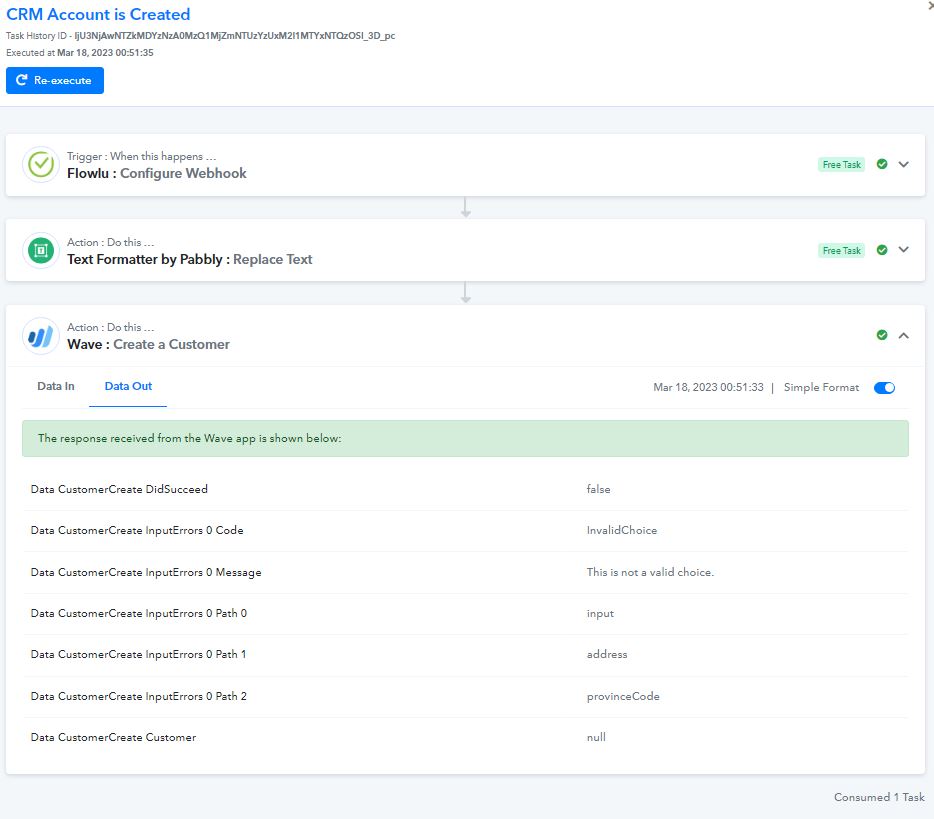
Task: Click the 'Mar 18, 2023 00:51:33' timestamp
Action: tap(708, 388)
